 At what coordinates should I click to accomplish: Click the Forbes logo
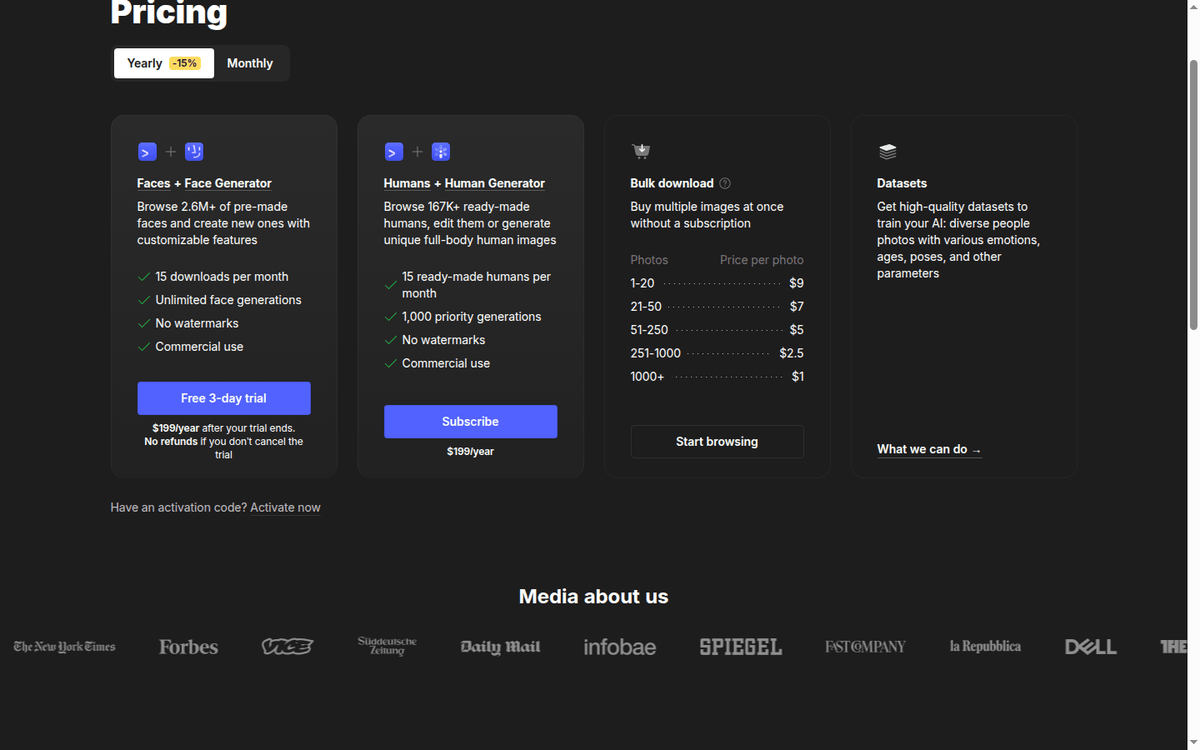point(188,647)
